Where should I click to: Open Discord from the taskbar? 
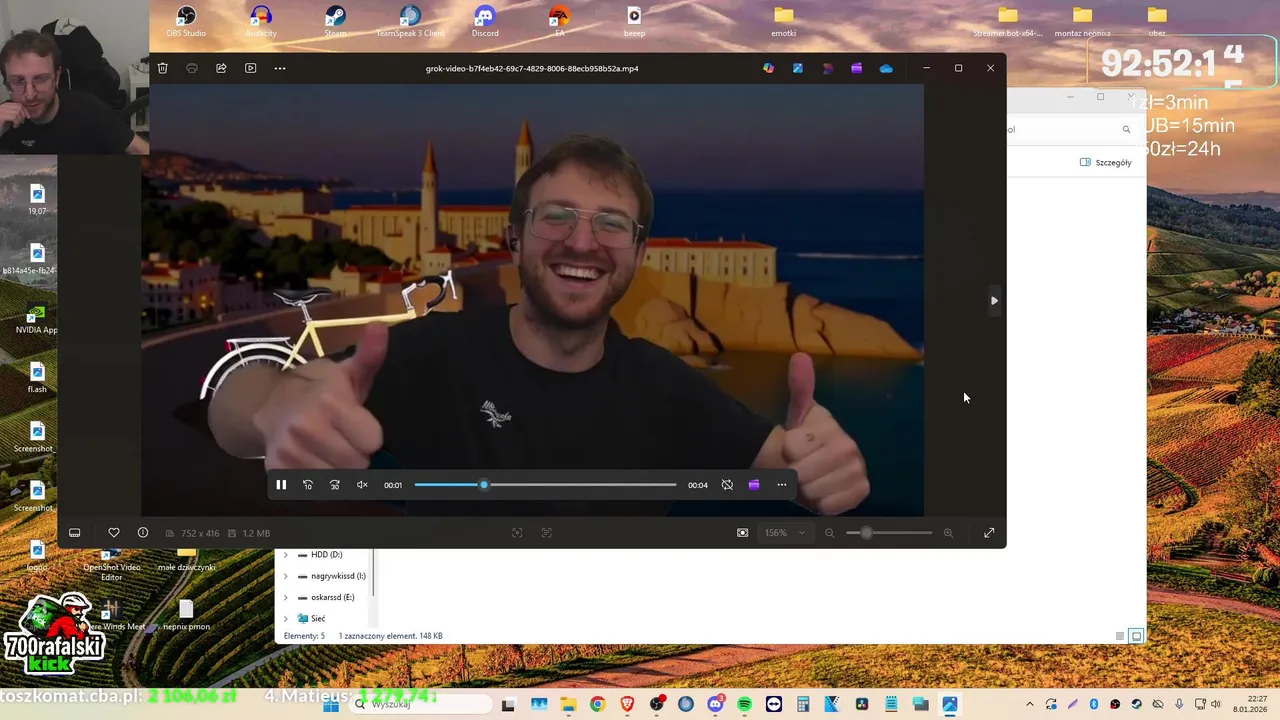715,704
